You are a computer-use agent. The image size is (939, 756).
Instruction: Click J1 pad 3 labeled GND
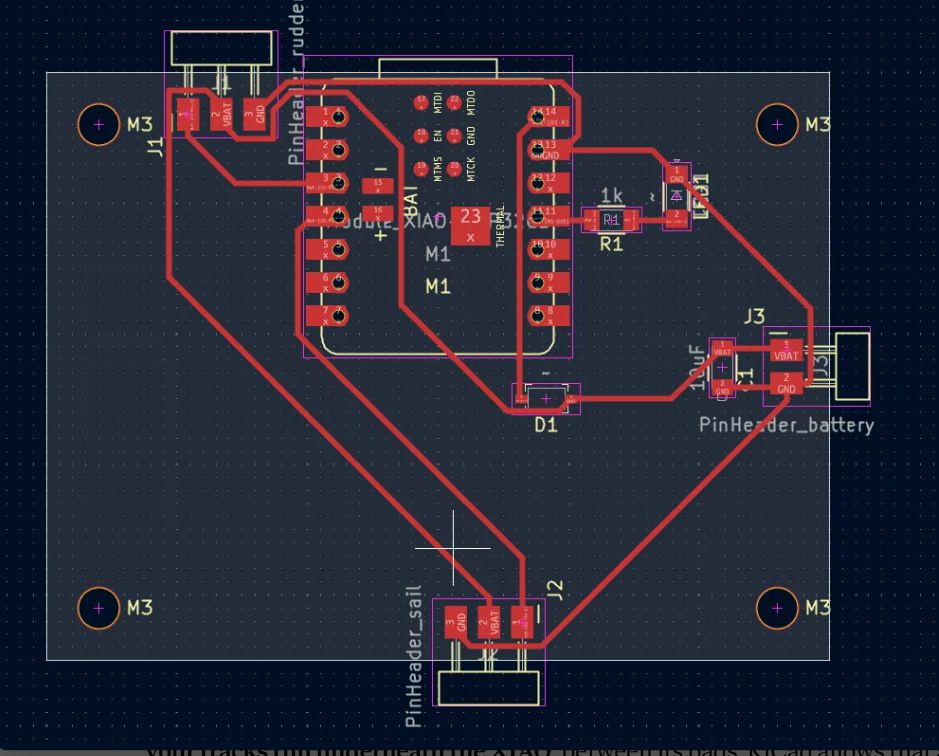(x=255, y=114)
